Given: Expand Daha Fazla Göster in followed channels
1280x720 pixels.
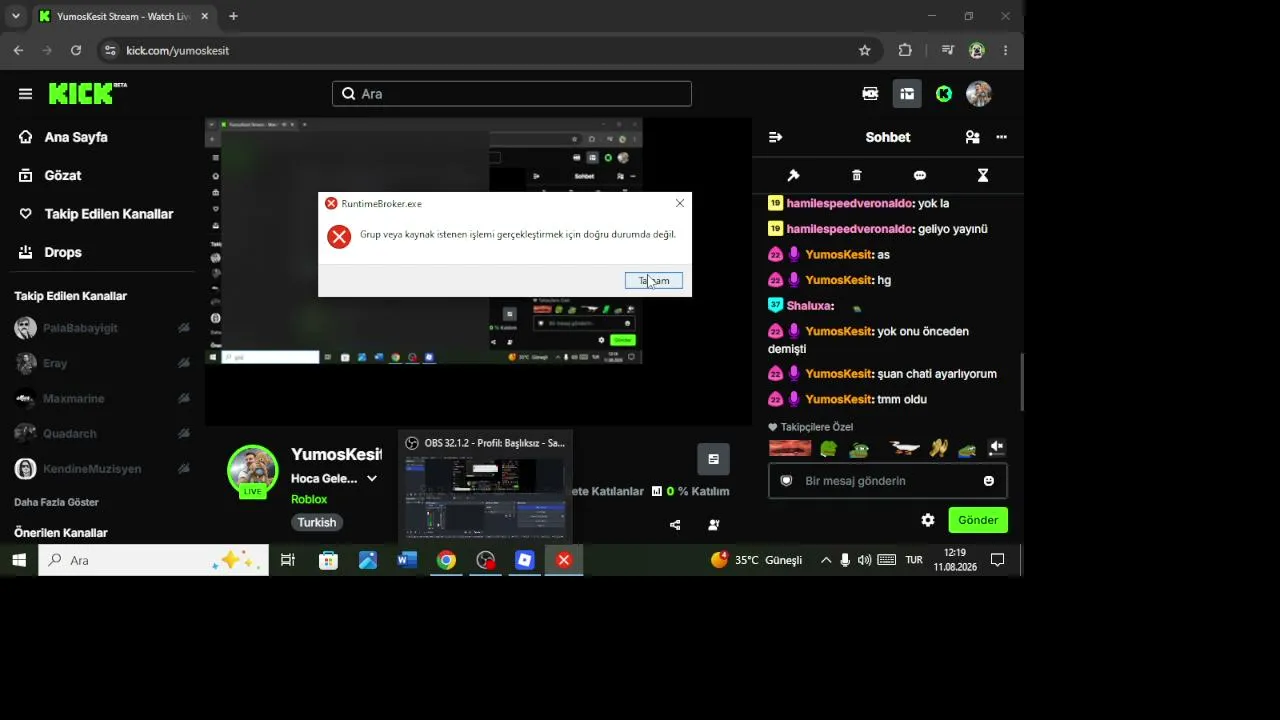Looking at the screenshot, I should coord(56,502).
